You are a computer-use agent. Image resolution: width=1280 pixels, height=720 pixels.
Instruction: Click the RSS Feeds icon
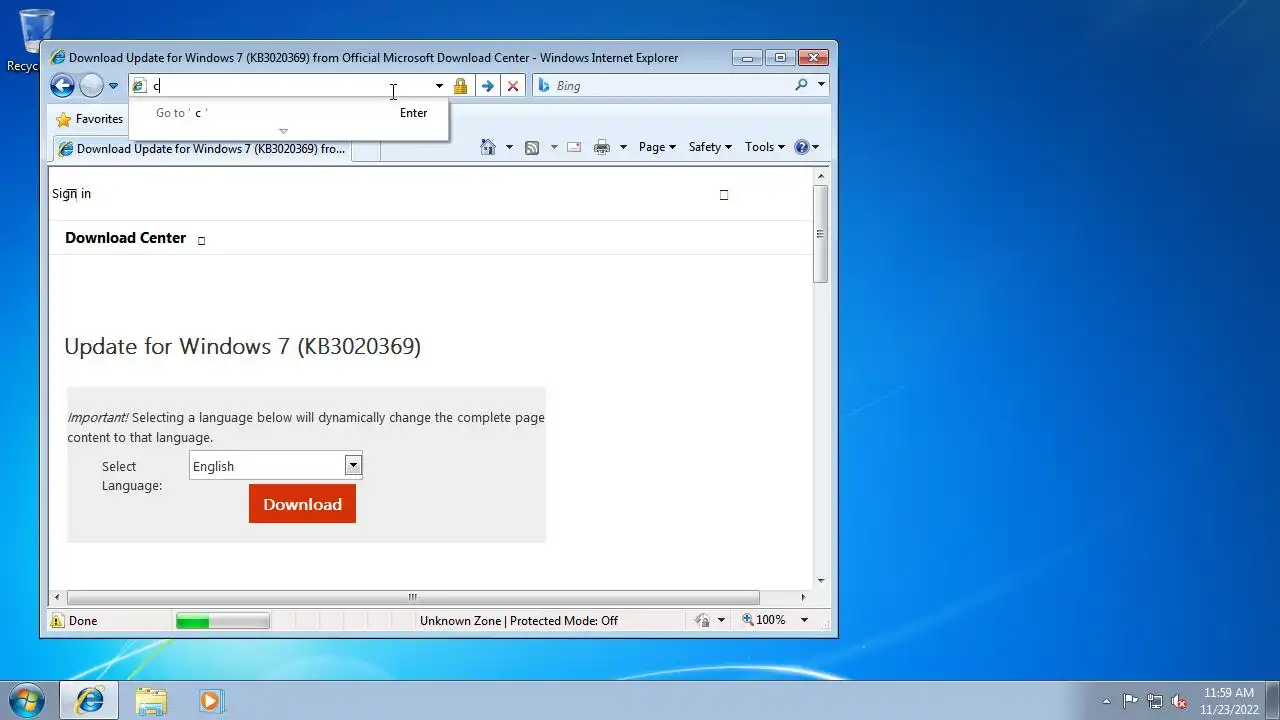pos(532,147)
